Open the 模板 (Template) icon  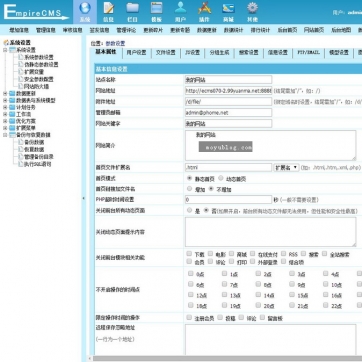click(x=156, y=8)
